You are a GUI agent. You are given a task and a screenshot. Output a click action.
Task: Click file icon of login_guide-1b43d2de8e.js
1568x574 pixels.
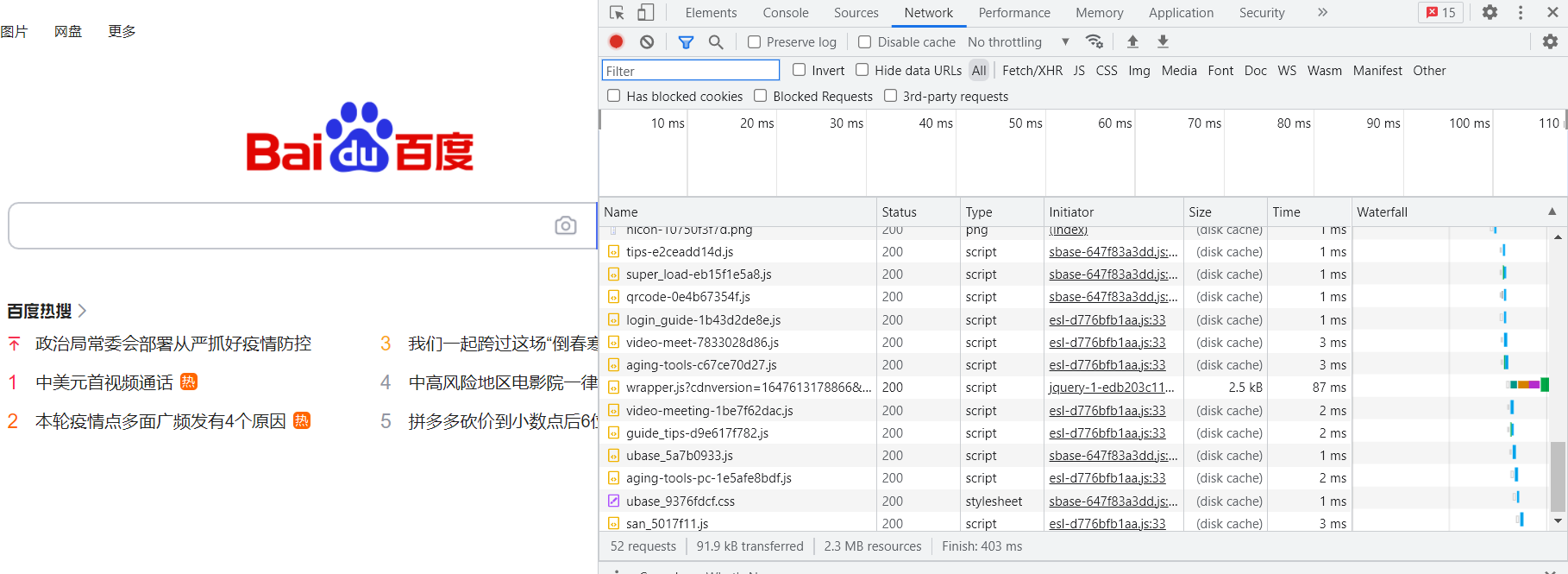tap(613, 319)
